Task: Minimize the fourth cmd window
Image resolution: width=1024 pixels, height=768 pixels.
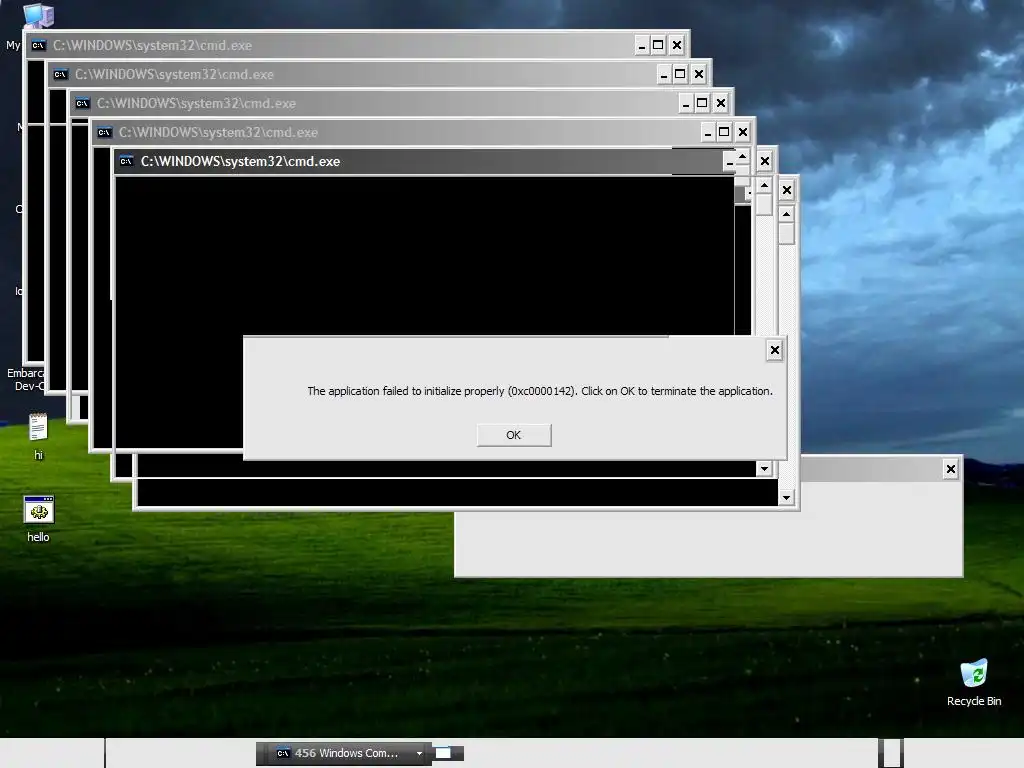Action: click(x=707, y=133)
